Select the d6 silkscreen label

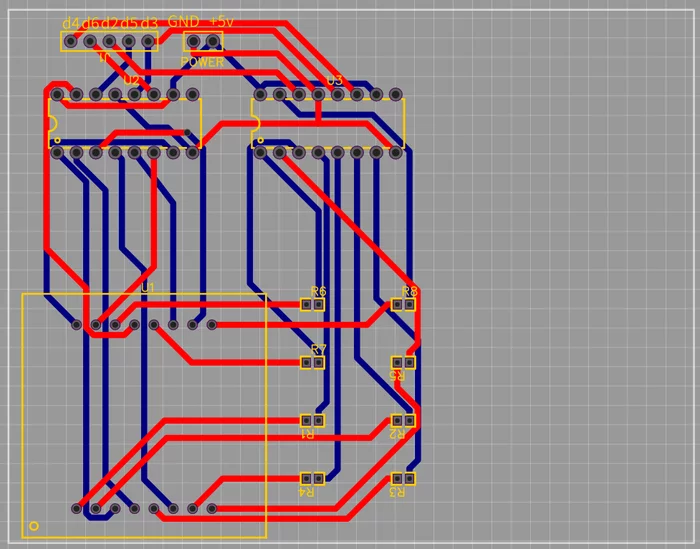click(x=91, y=23)
